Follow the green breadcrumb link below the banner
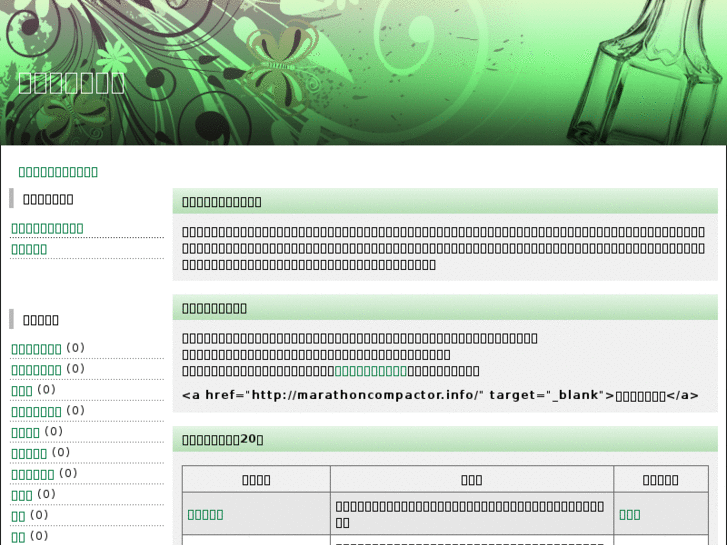This screenshot has width=727, height=545. click(58, 172)
